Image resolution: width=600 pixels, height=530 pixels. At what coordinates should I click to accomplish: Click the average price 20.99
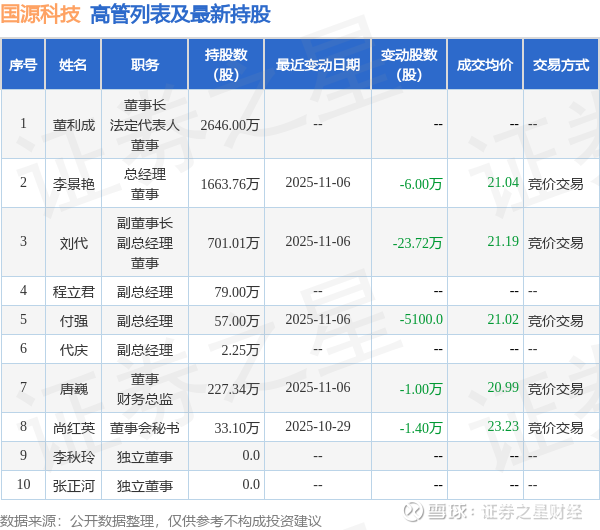coord(503,387)
